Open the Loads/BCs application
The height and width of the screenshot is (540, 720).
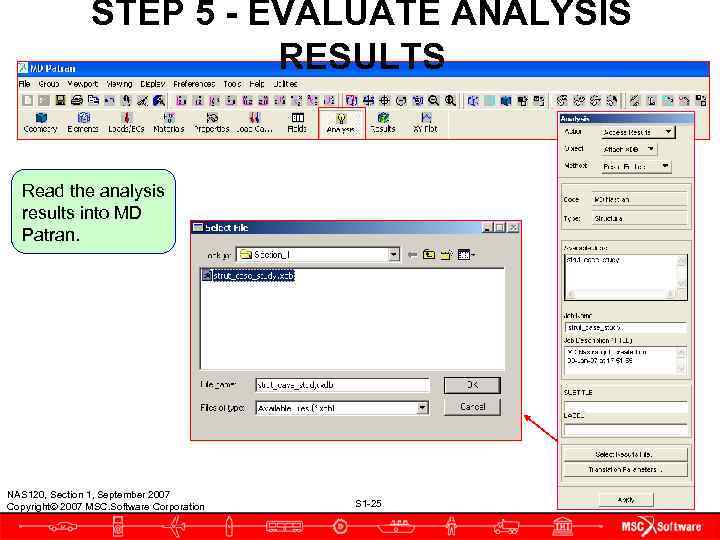click(x=126, y=123)
